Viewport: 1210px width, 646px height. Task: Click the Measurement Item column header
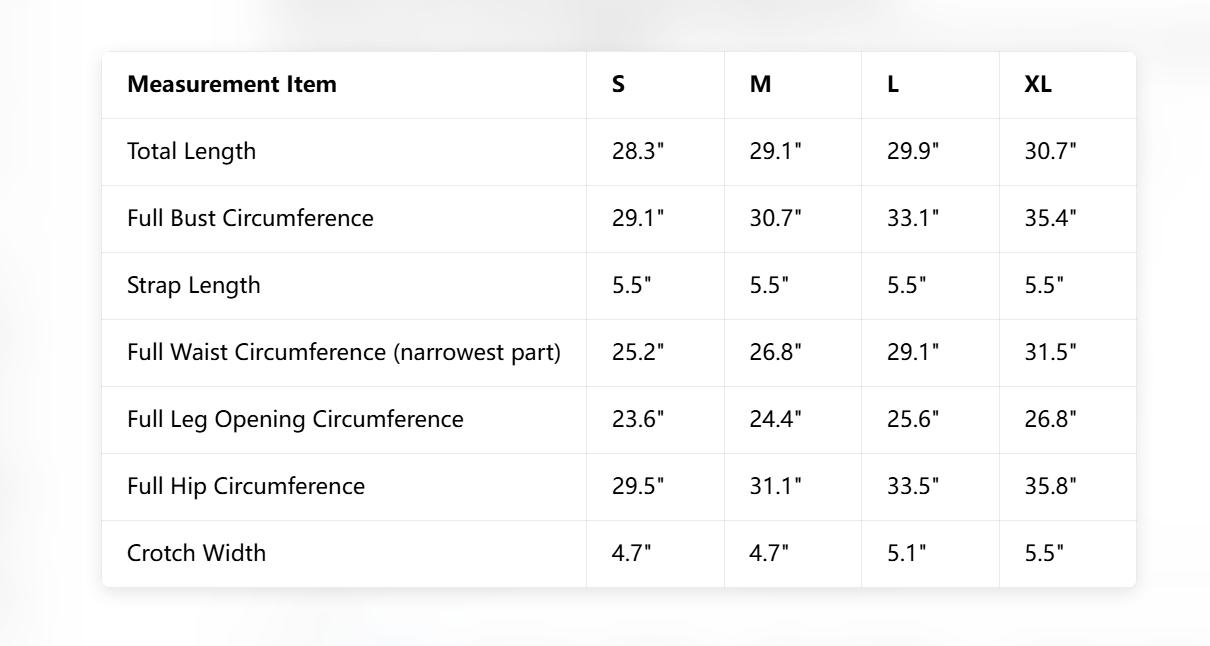click(x=232, y=85)
